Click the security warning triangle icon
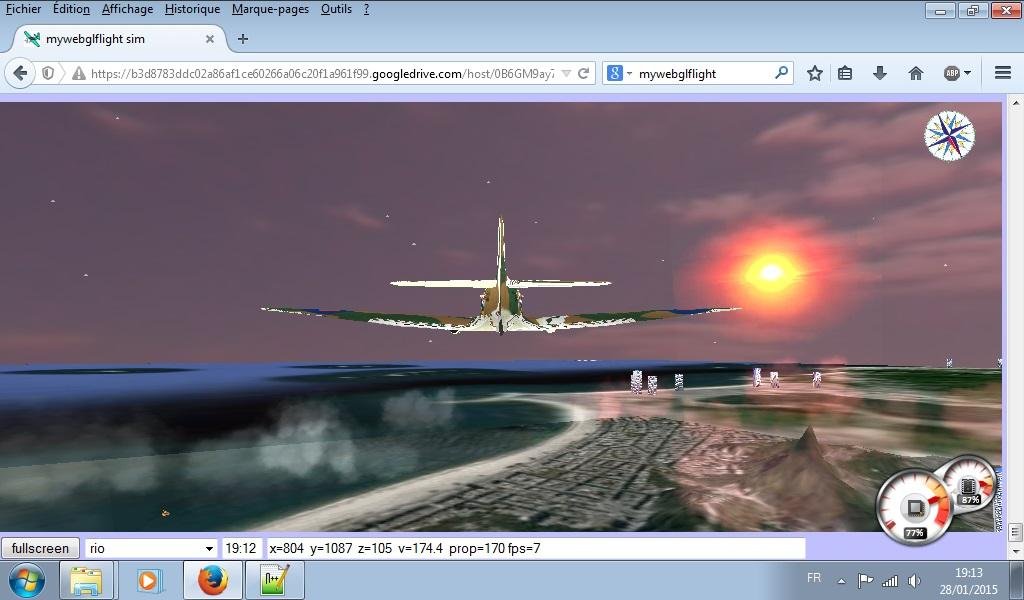 click(x=79, y=74)
